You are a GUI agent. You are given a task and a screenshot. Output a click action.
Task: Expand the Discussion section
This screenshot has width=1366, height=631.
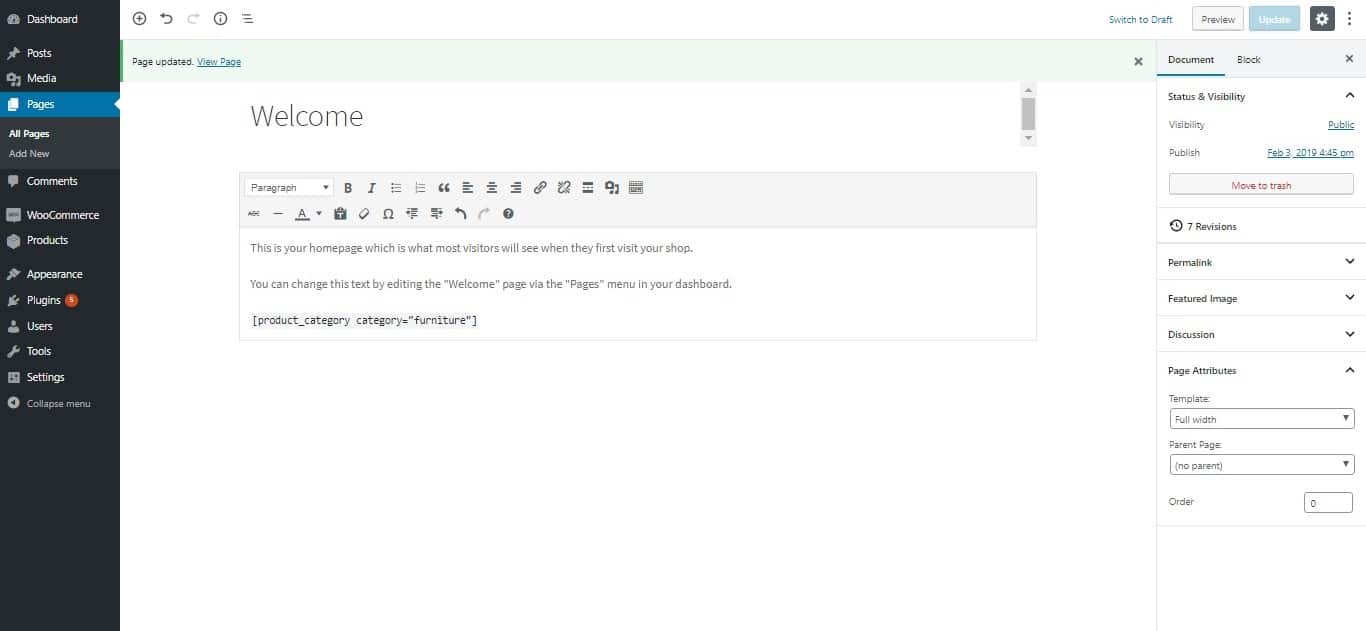pos(1261,334)
